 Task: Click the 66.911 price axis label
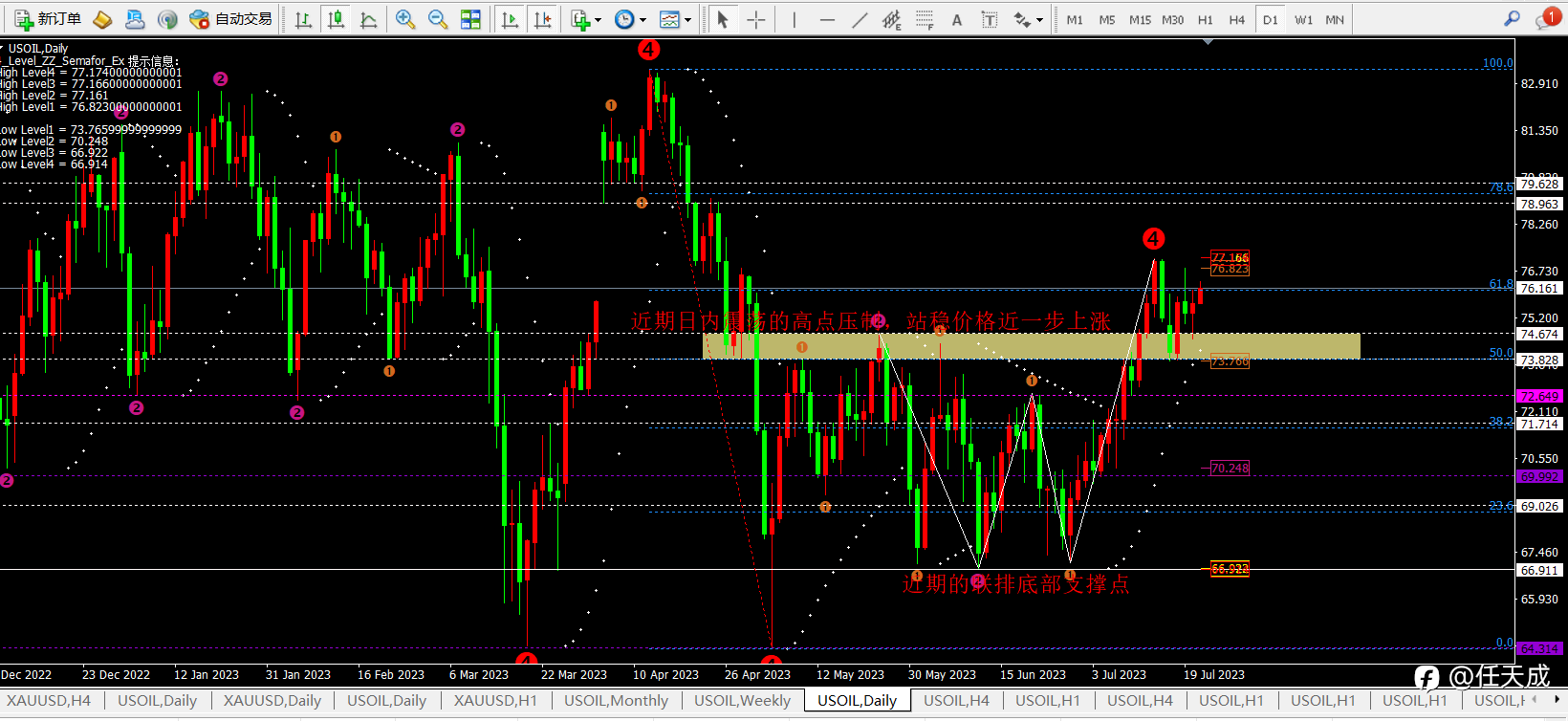tap(1540, 570)
